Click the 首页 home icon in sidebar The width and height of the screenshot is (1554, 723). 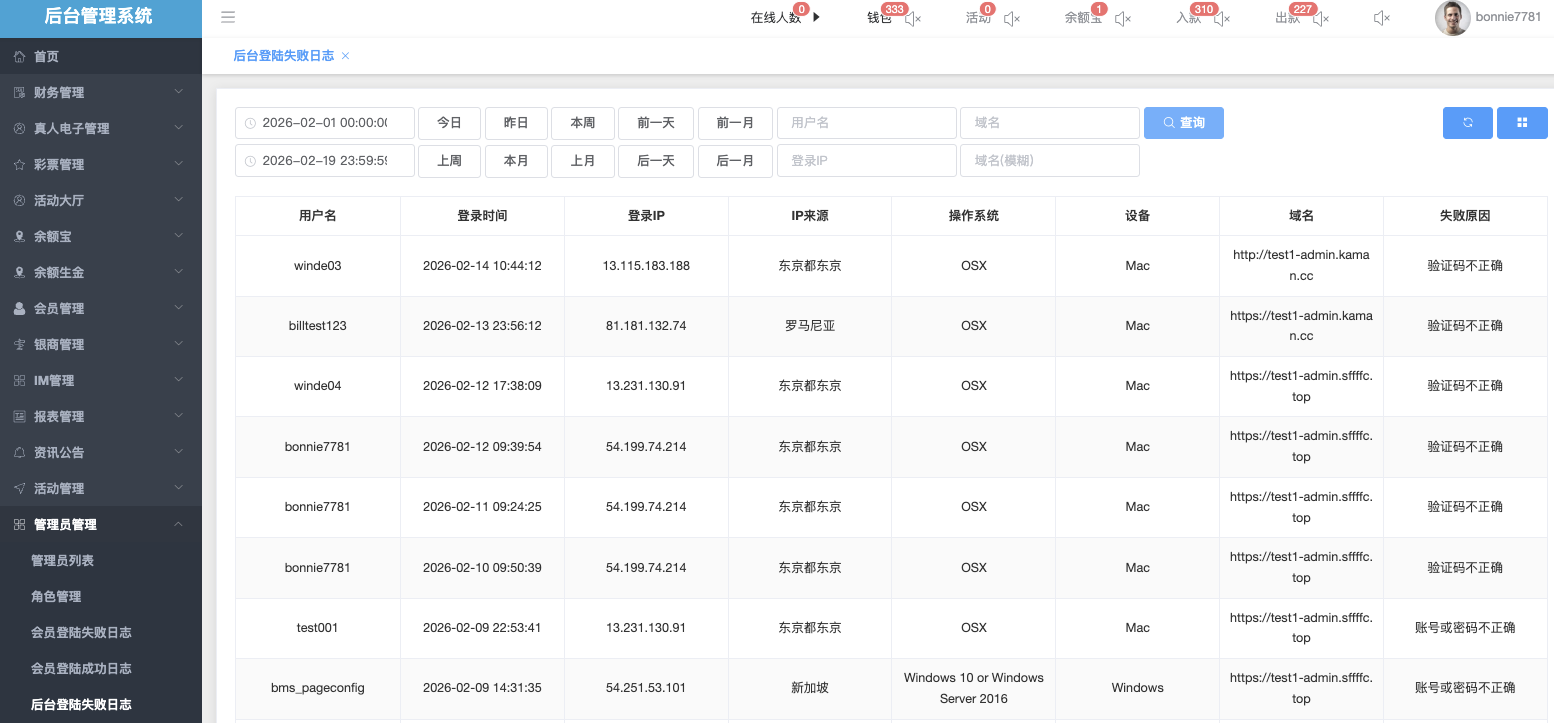(19, 57)
